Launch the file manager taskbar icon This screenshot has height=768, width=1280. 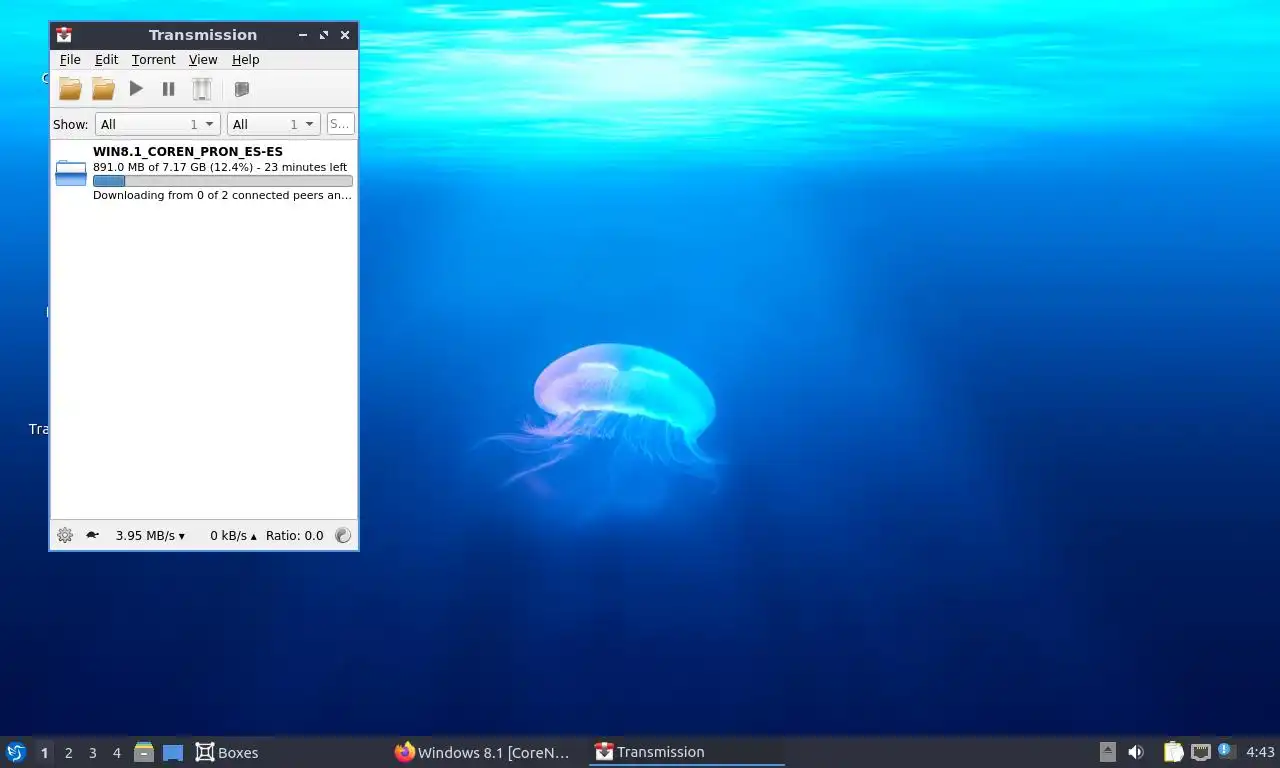144,752
